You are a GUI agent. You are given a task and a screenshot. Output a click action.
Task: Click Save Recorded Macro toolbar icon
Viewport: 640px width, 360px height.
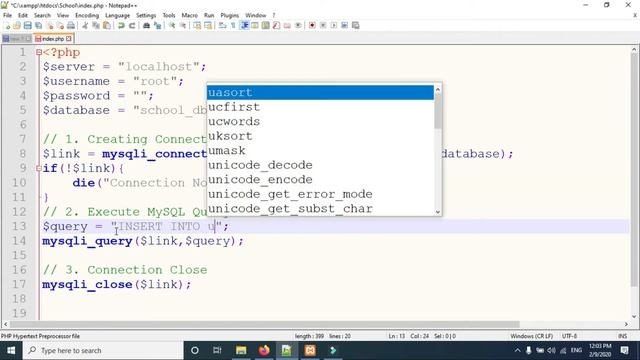click(356, 26)
